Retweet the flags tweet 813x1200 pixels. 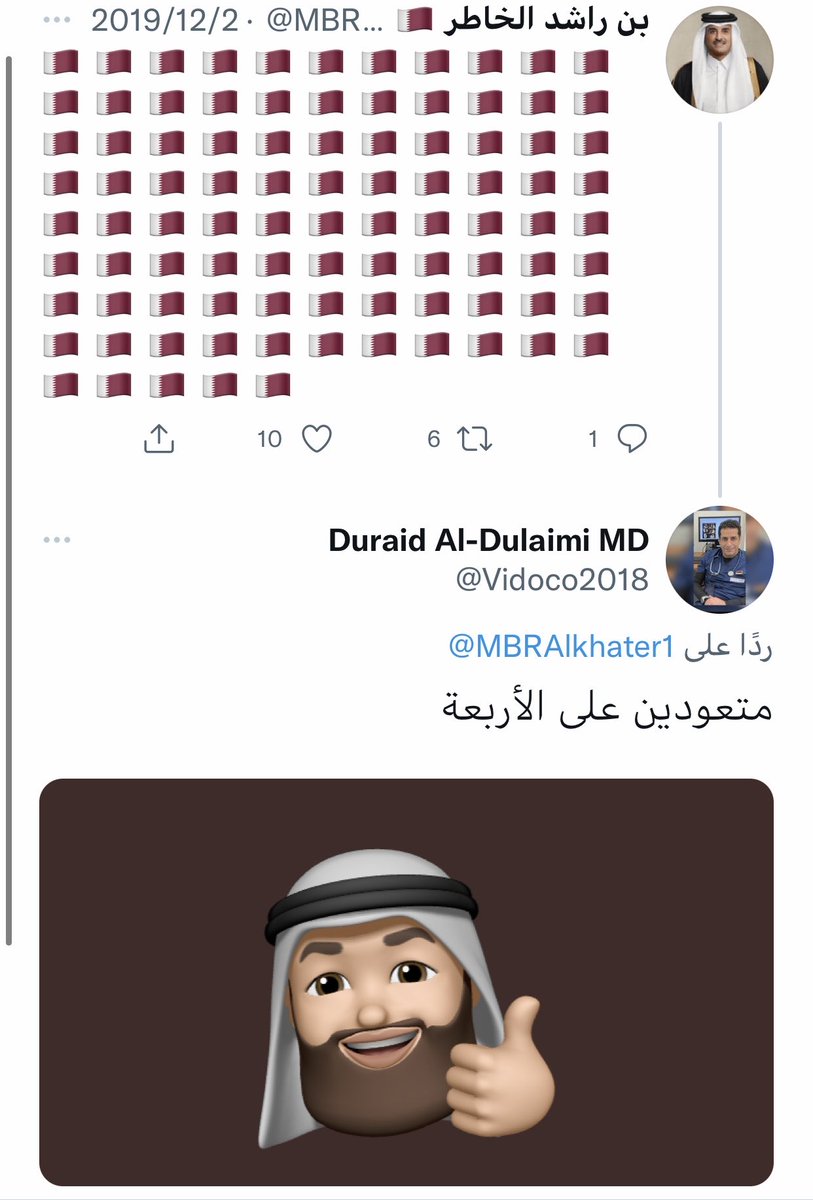(x=476, y=438)
